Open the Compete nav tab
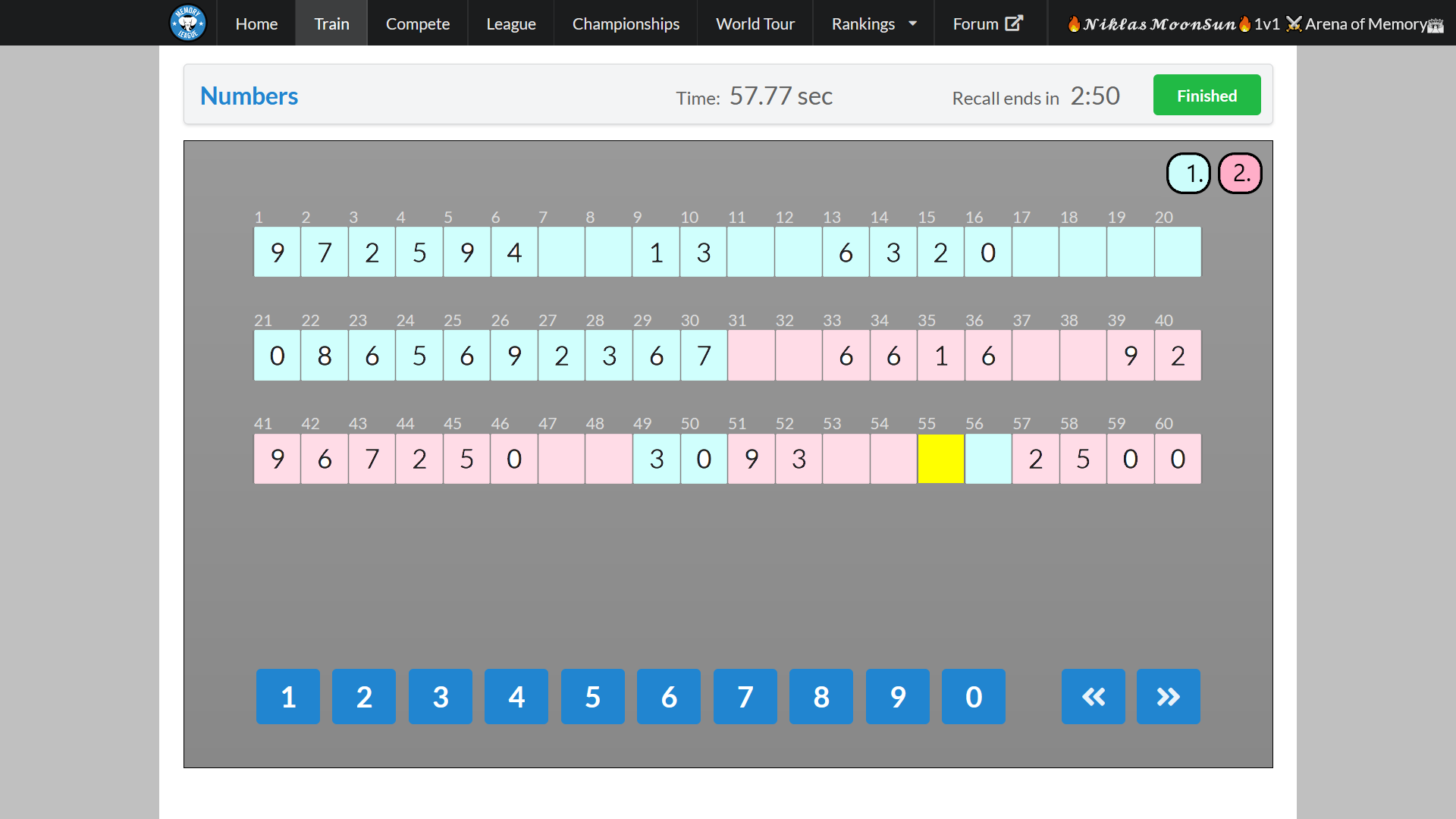 click(417, 24)
